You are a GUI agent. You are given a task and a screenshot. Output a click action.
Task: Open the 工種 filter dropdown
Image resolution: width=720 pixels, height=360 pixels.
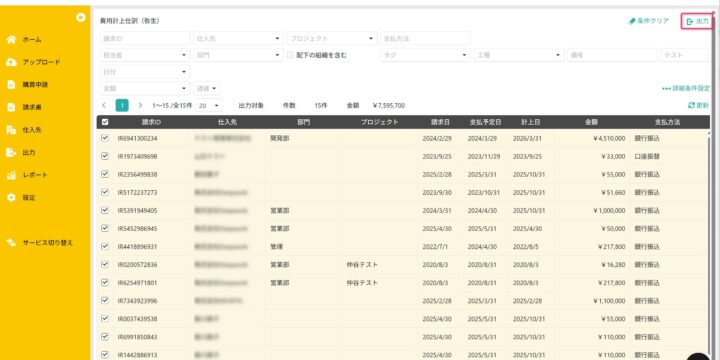519,55
